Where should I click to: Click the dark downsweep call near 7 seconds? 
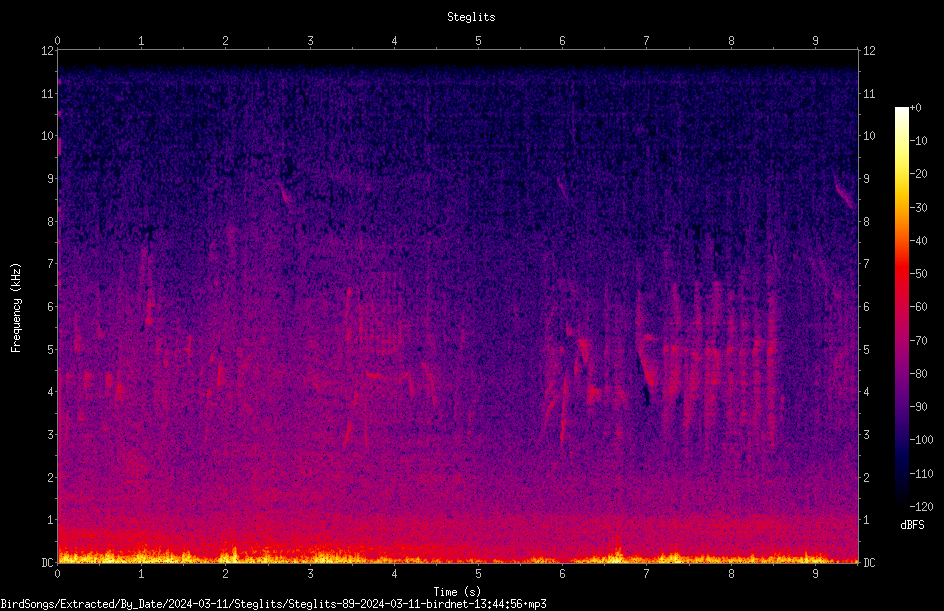(644, 376)
